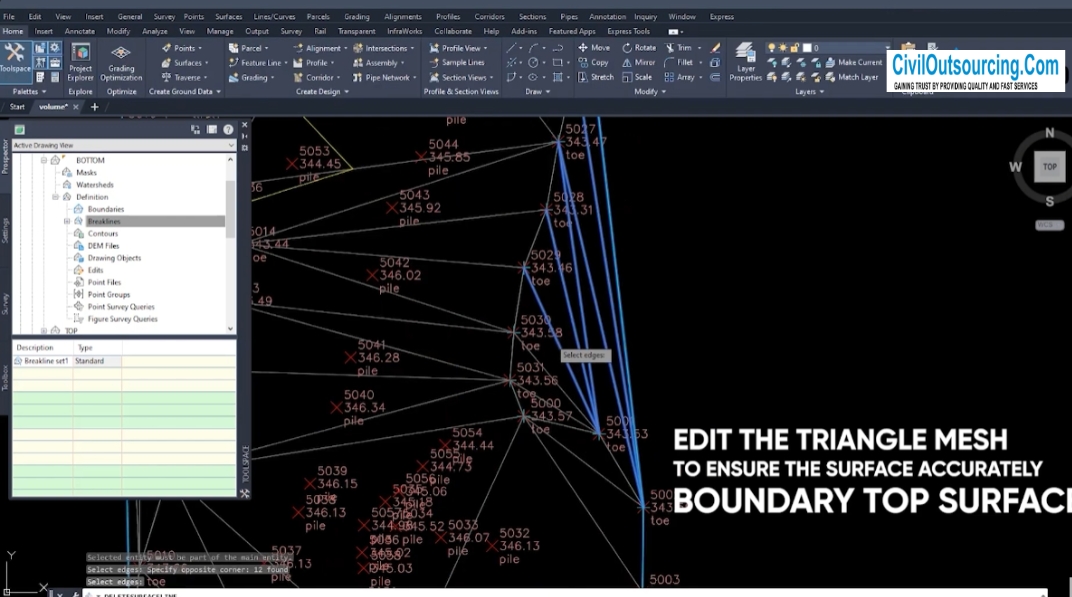The width and height of the screenshot is (1072, 597).
Task: Collapse the Definition tree node
Action: pos(55,197)
